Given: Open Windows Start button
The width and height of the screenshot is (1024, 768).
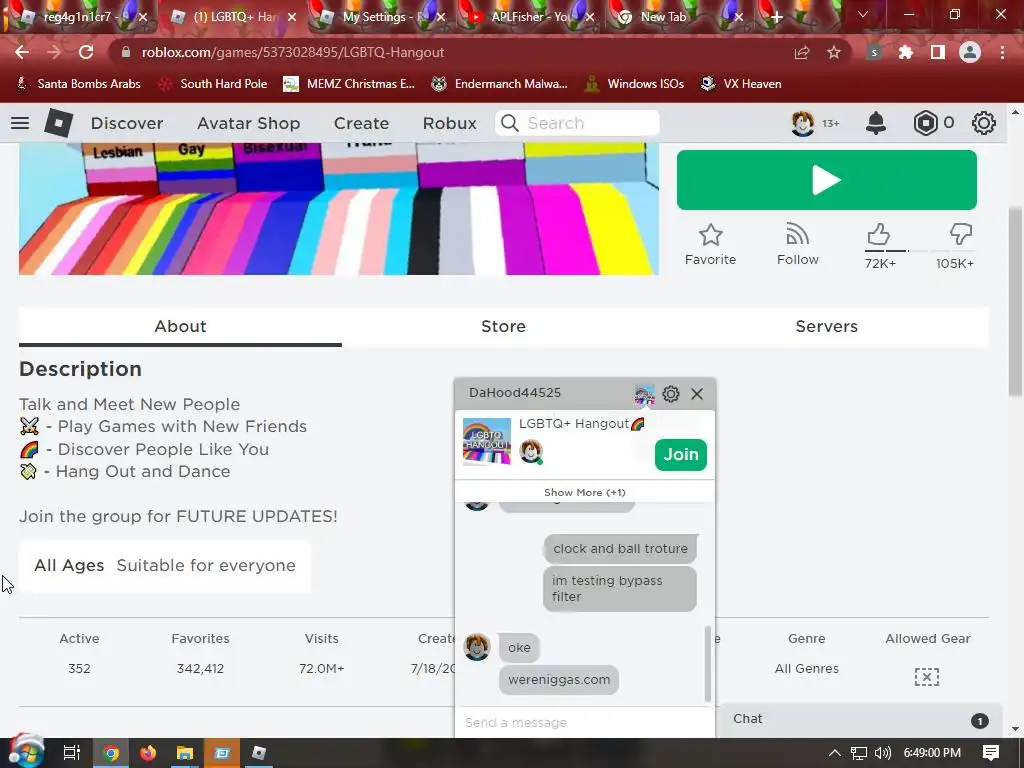Looking at the screenshot, I should [25, 752].
